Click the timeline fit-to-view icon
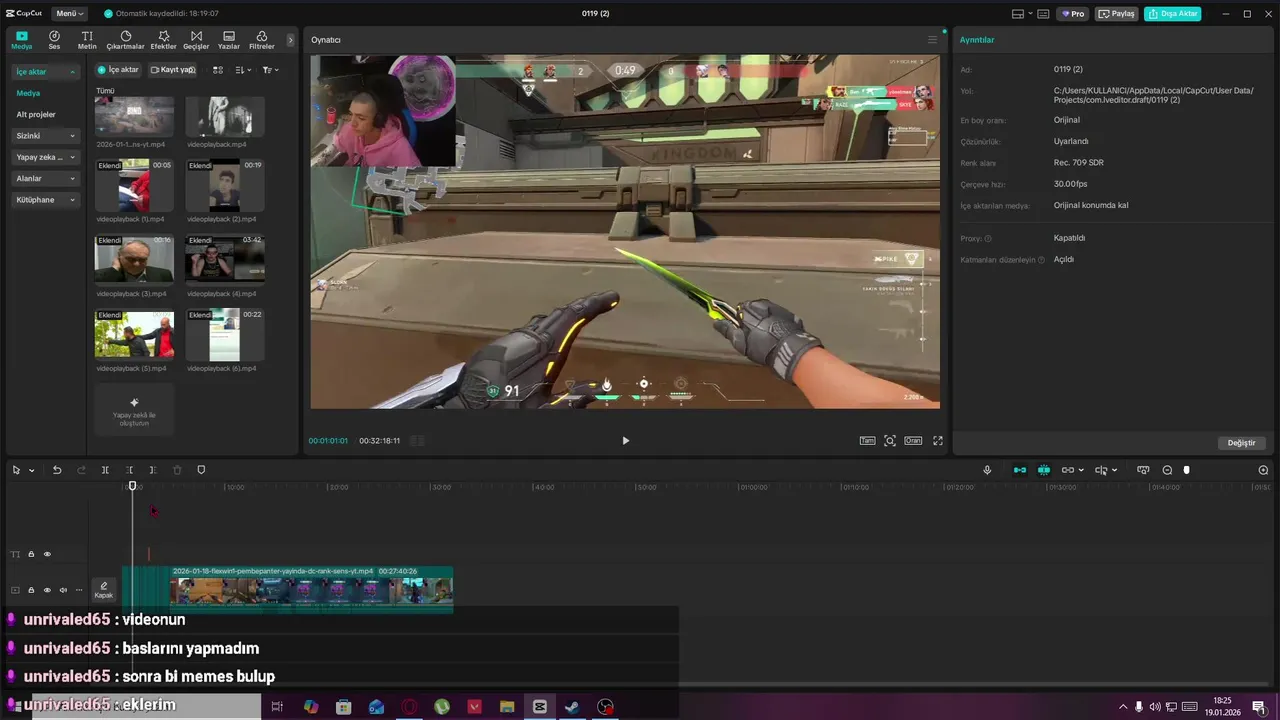The height and width of the screenshot is (720, 1280). click(x=1143, y=470)
